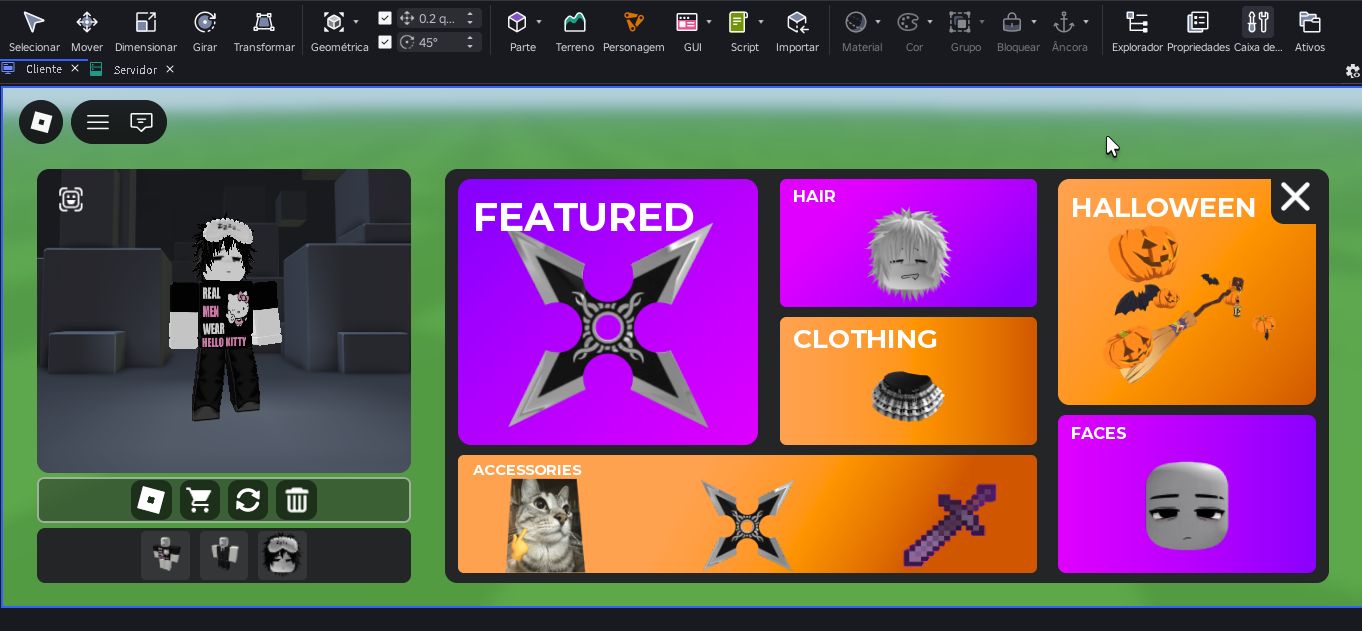The image size is (1362, 631).
Task: Expand the Geométrica dropdown arrow
Action: click(356, 22)
